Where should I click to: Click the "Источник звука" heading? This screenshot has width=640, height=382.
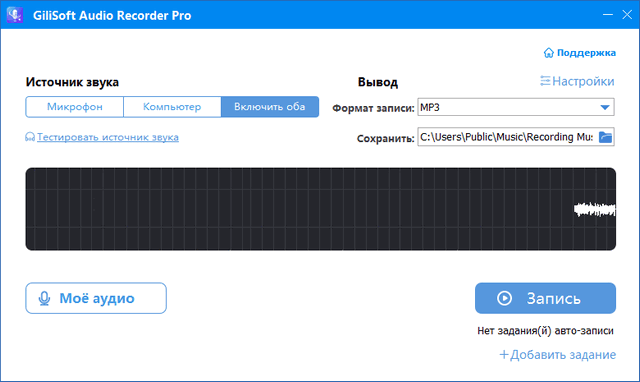[72, 82]
